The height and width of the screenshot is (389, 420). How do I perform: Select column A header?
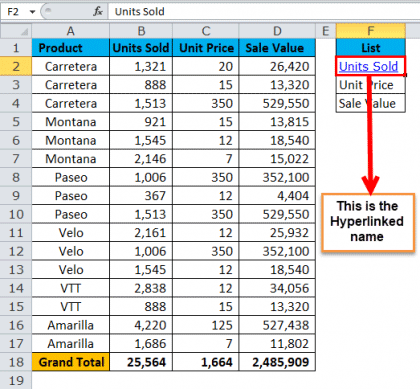(70, 31)
